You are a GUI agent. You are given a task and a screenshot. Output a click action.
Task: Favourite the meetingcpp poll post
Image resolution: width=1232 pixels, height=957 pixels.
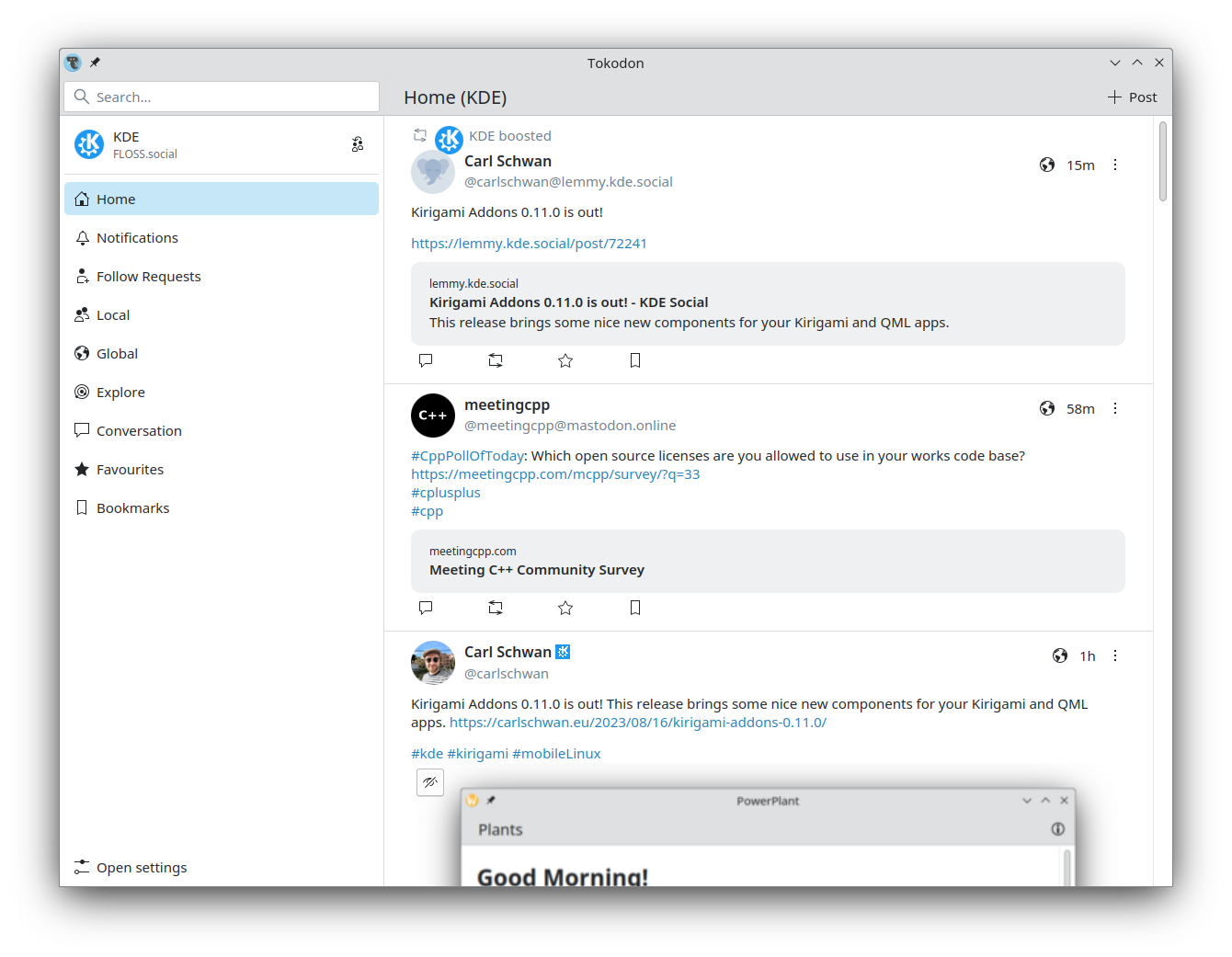[565, 608]
